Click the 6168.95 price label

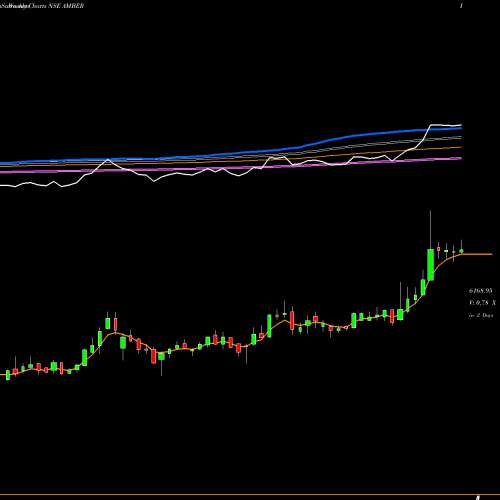[480, 291]
